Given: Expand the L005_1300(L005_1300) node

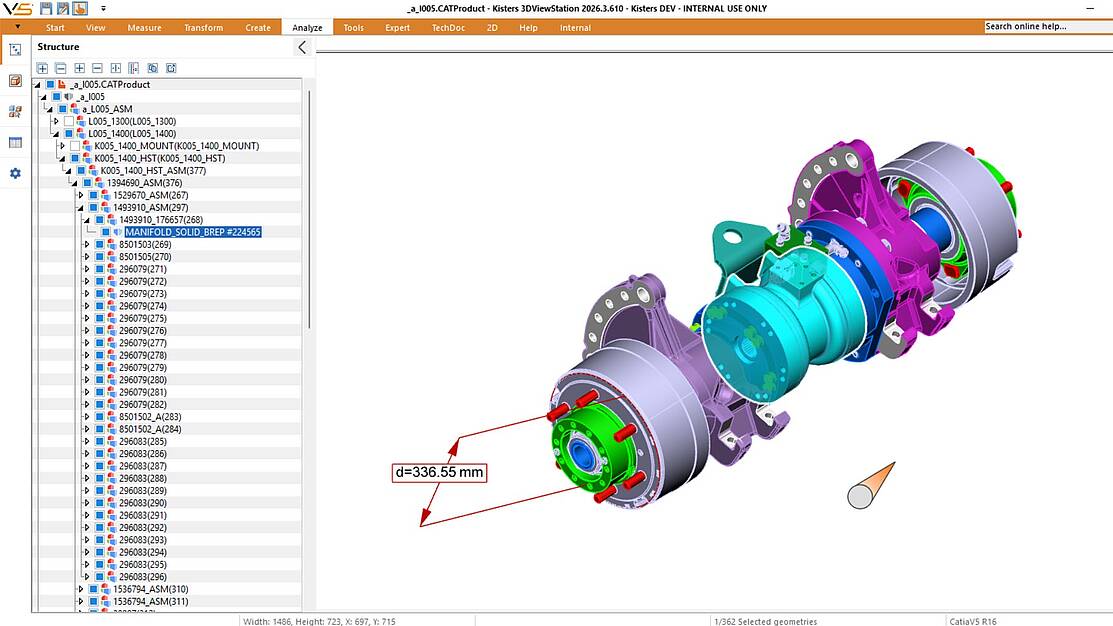Looking at the screenshot, I should click(57, 121).
